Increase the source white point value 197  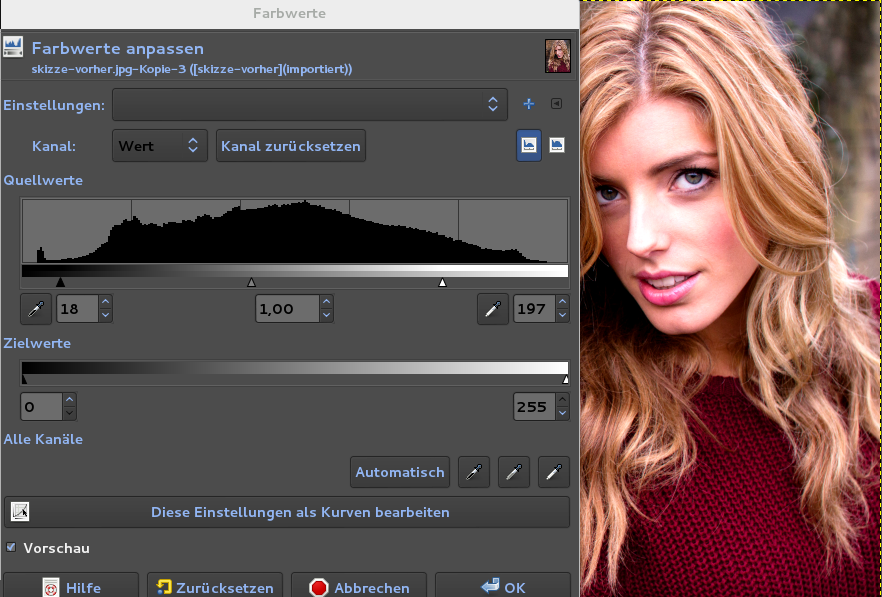pyautogui.click(x=562, y=302)
